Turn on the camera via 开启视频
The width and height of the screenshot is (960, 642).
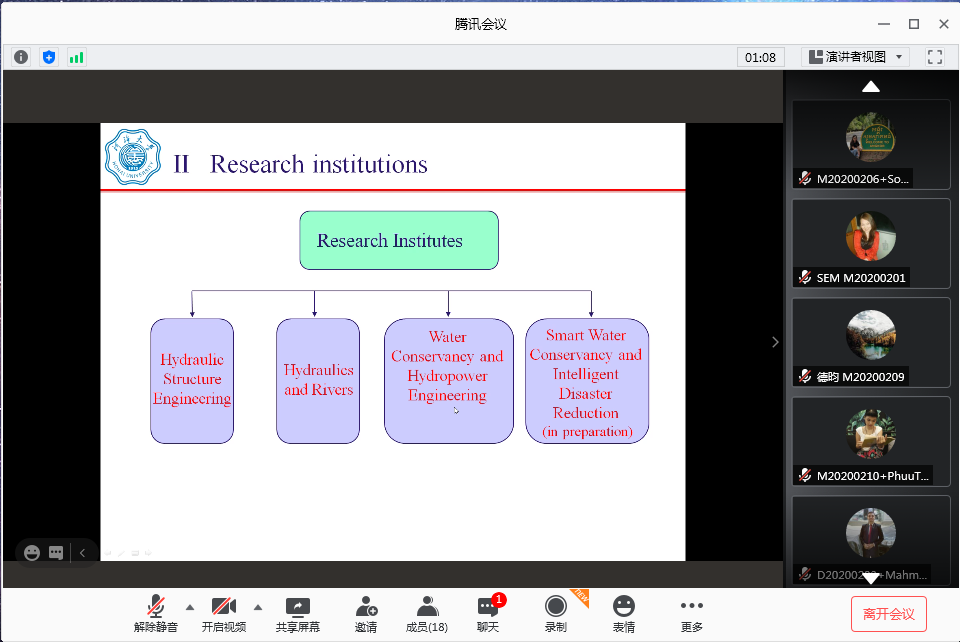(224, 613)
